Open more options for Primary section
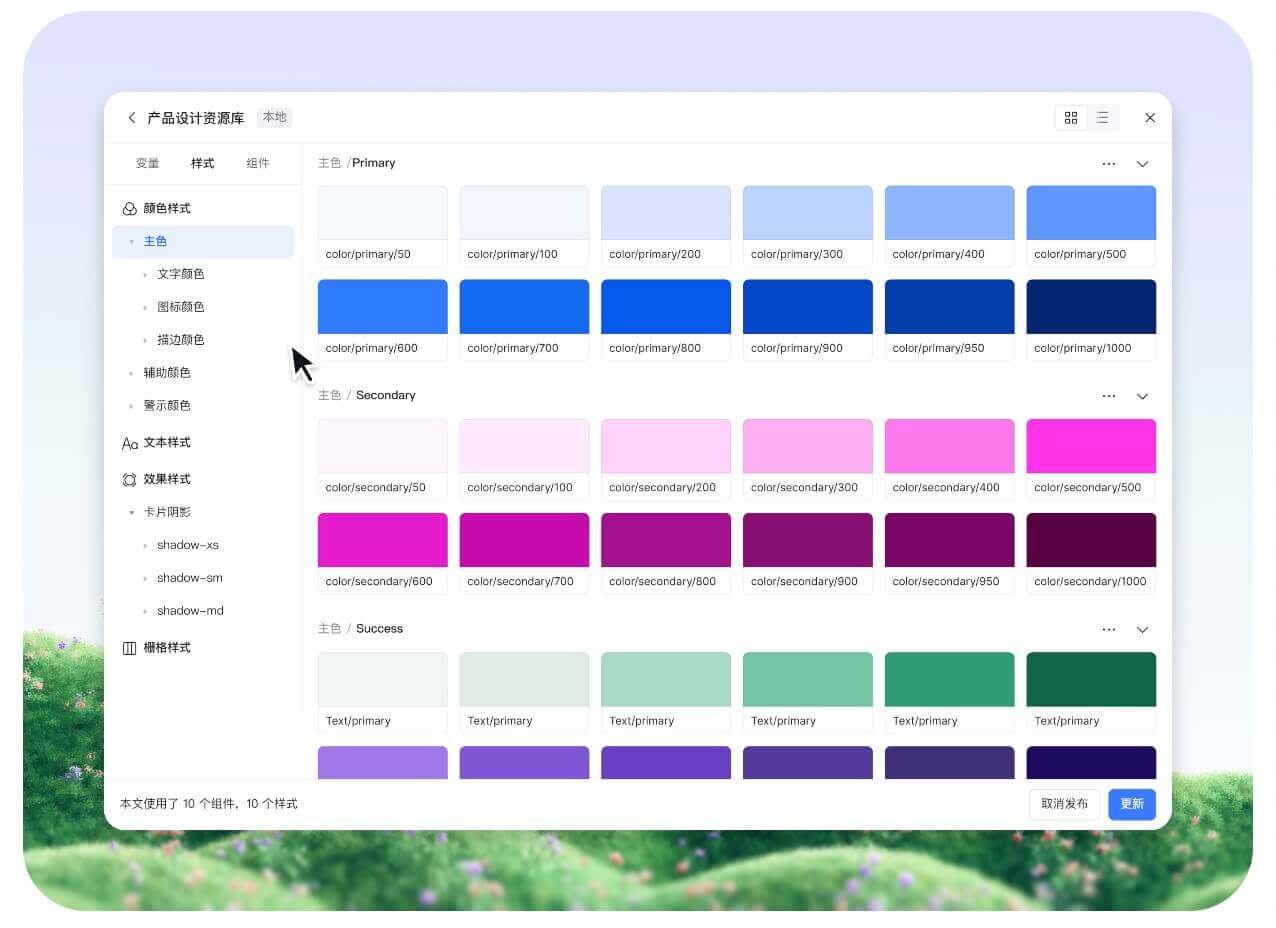This screenshot has height=928, width=1276. pyautogui.click(x=1108, y=164)
